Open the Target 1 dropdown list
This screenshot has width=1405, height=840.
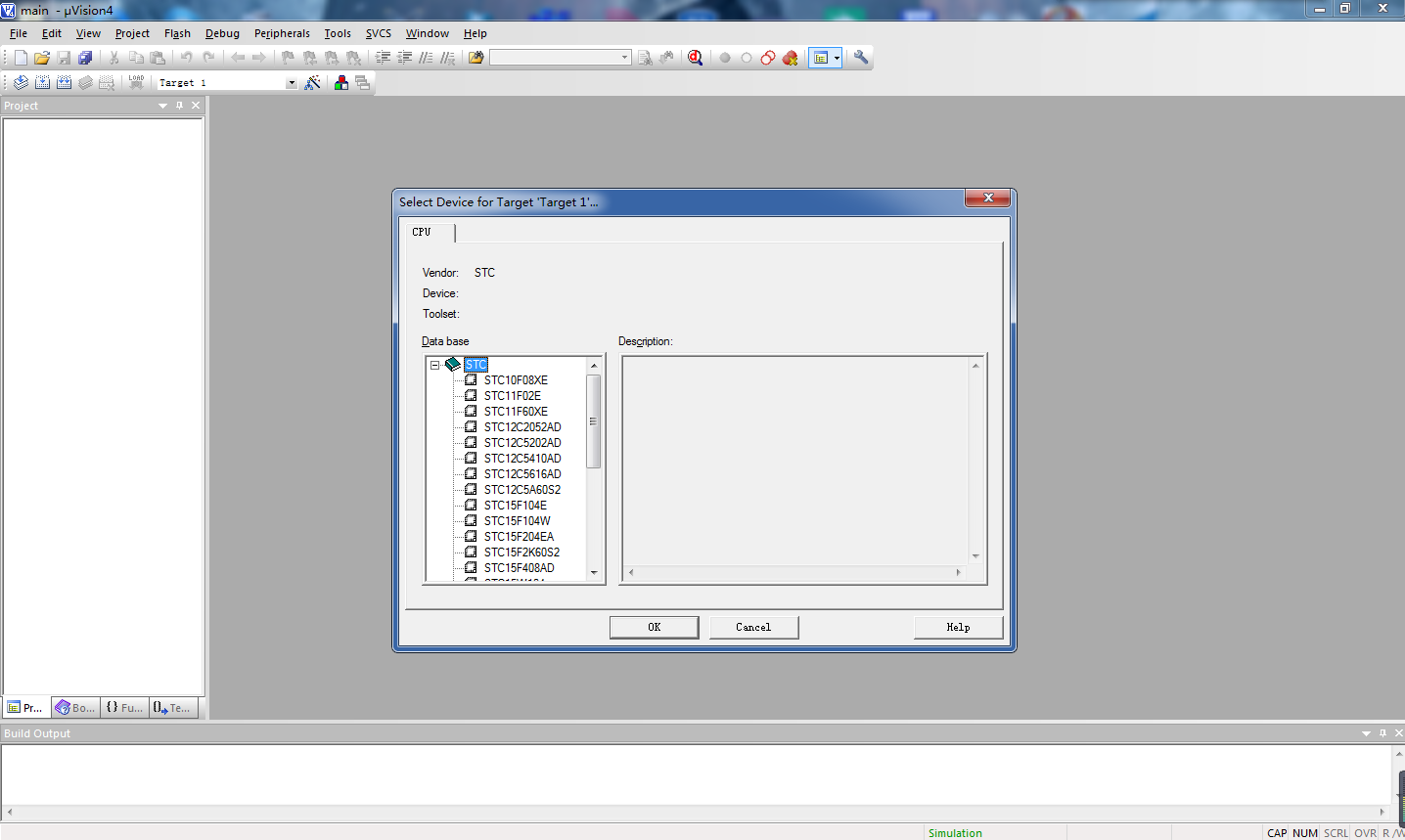coord(291,83)
